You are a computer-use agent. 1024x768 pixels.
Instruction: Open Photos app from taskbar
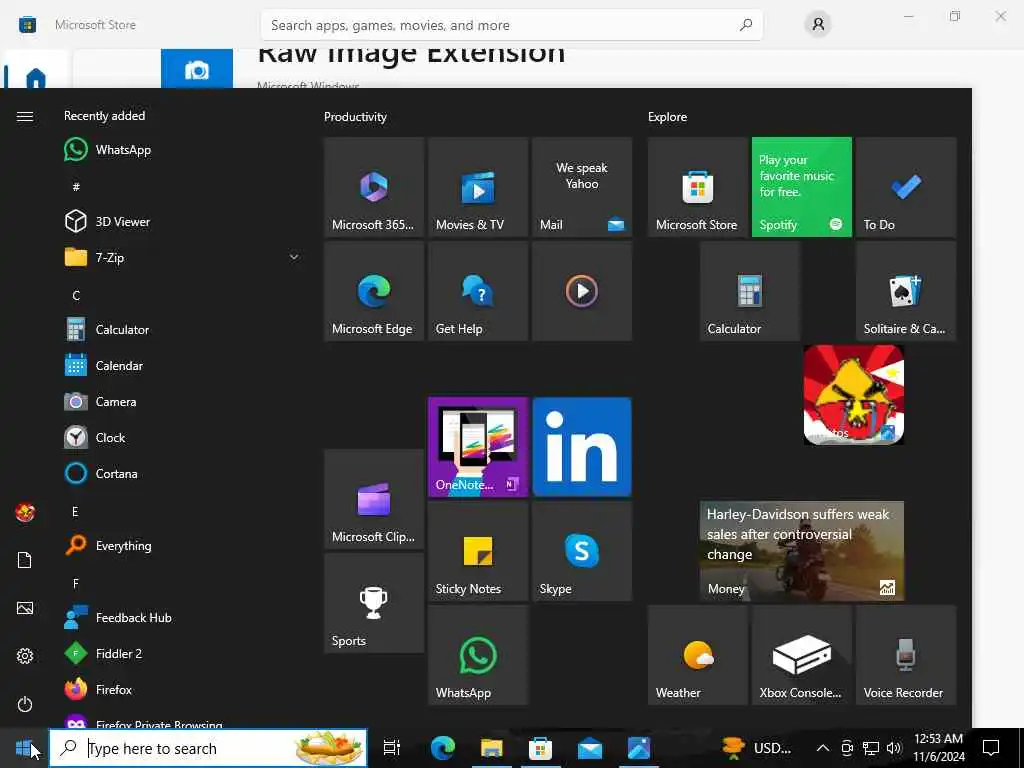pos(639,748)
